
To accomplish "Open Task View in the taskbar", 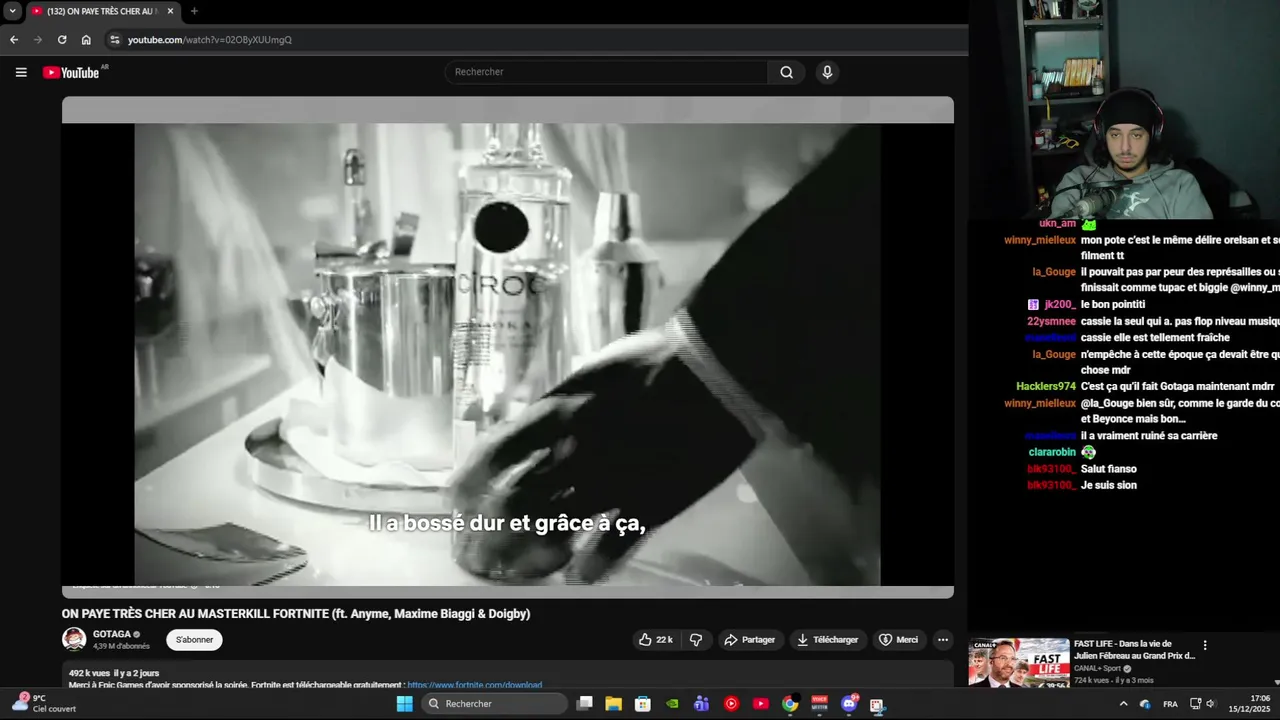I will 585,704.
